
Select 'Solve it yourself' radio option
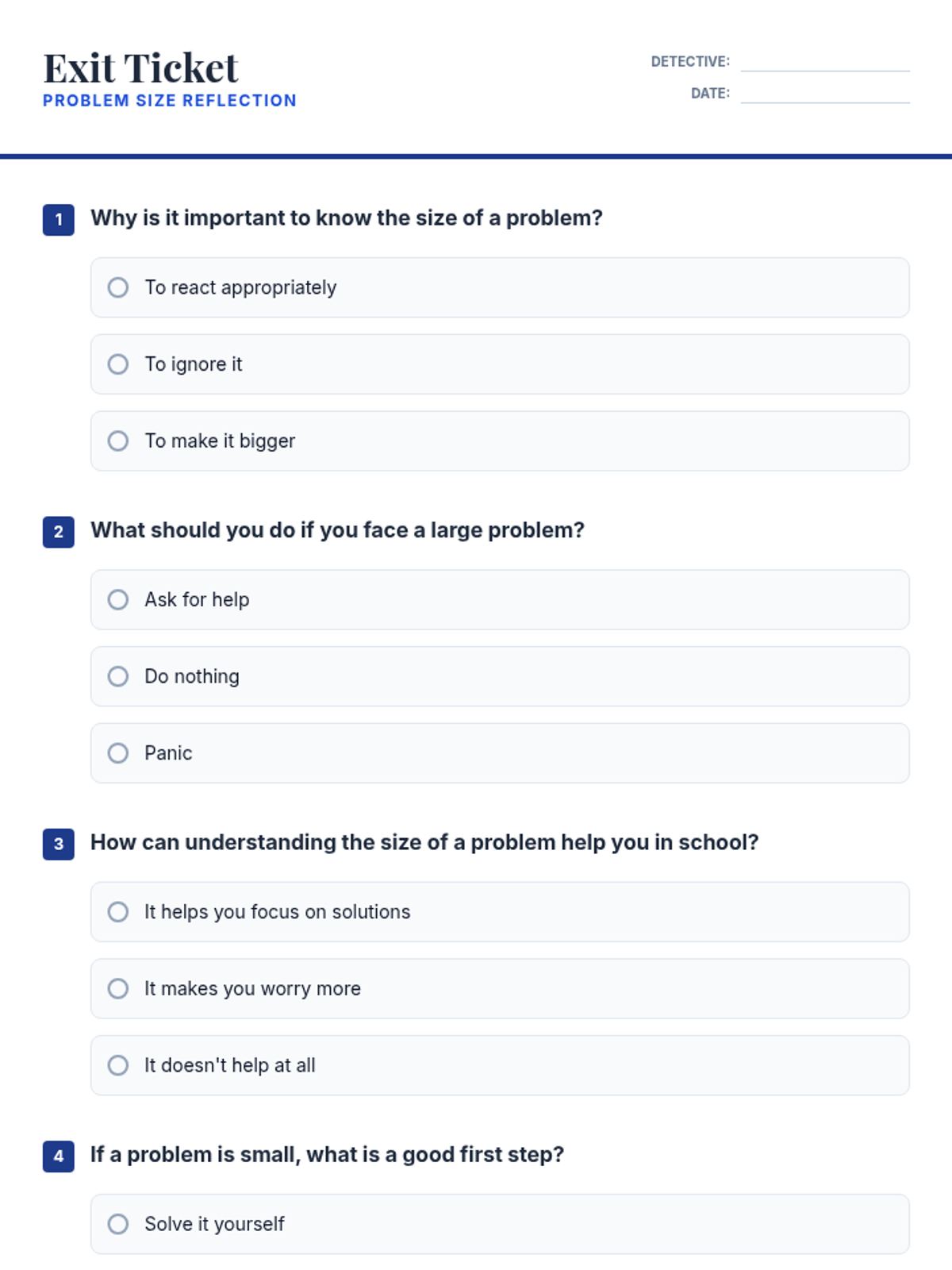pyautogui.click(x=118, y=1224)
